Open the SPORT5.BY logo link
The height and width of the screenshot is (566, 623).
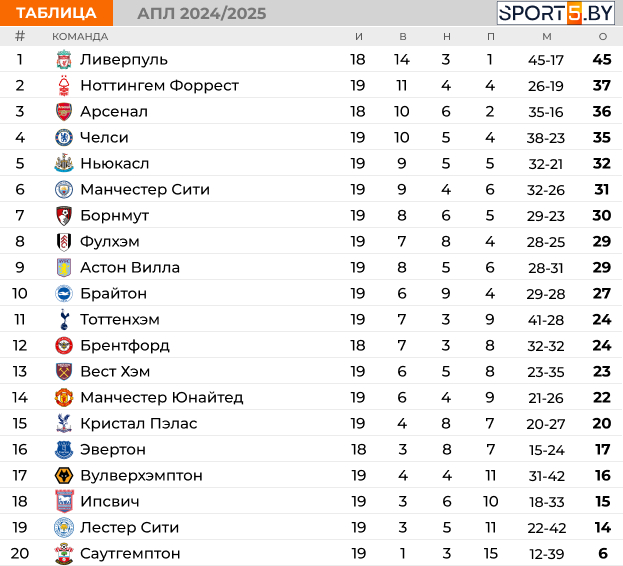555,13
